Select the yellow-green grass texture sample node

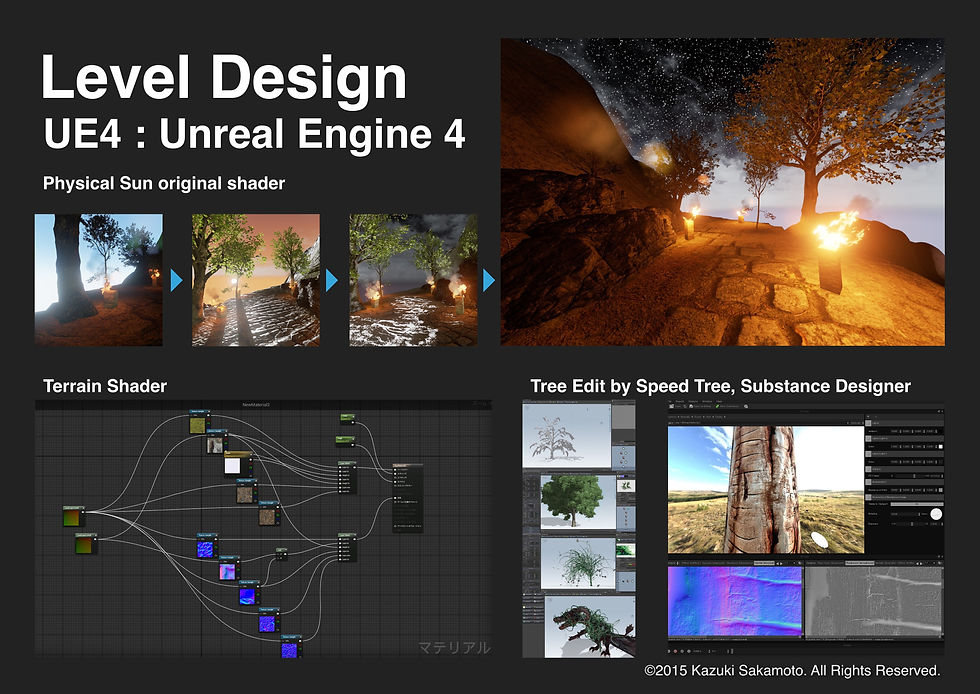(x=200, y=422)
